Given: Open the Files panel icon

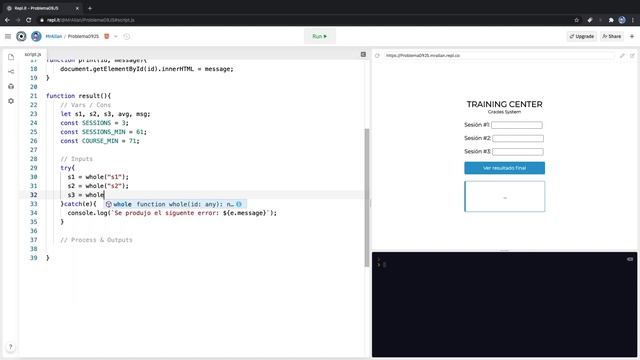Looking at the screenshot, I should tap(11, 57).
